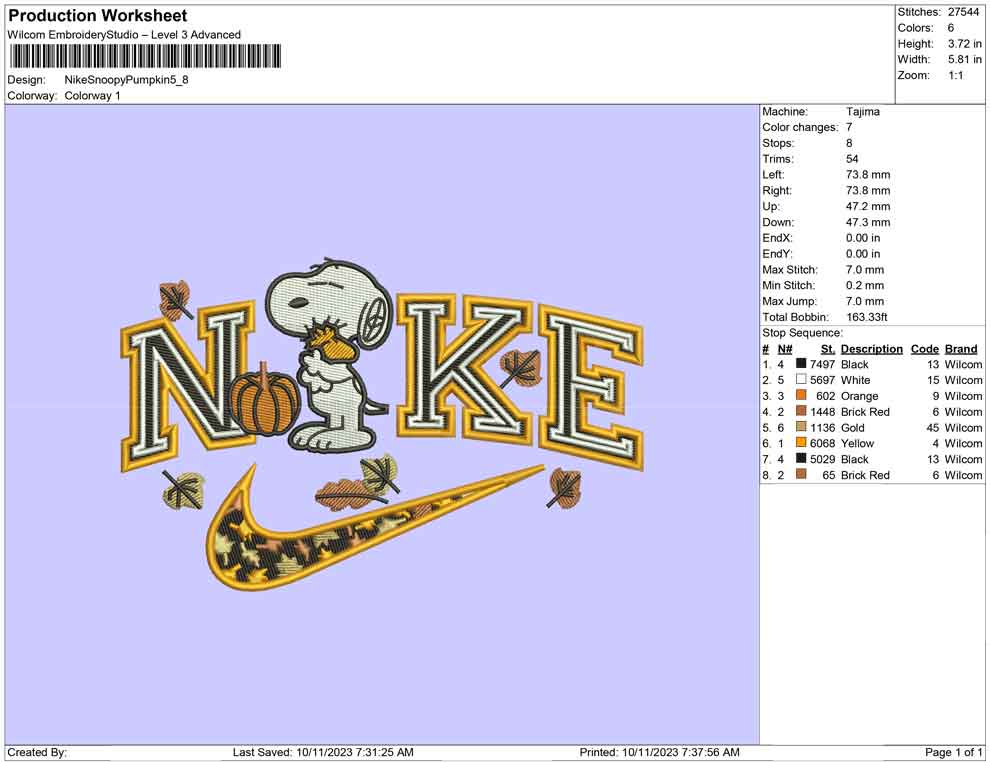This screenshot has height=762, width=990.
Task: Click the Height value '3.72 in'
Action: coord(965,44)
